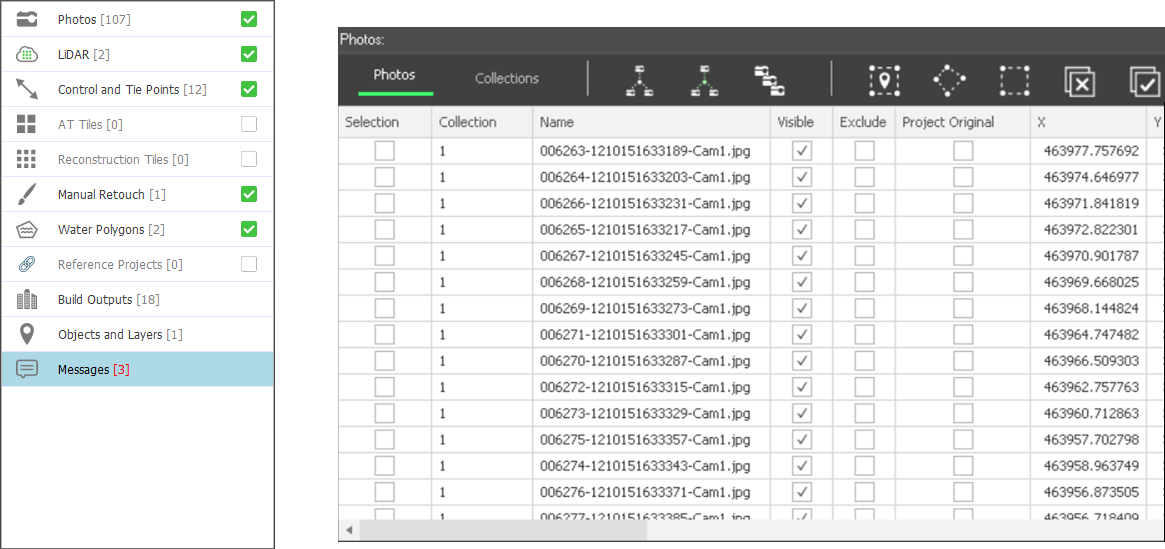The height and width of the screenshot is (549, 1165).
Task: Click the cascading folders toolbar icon
Action: [769, 81]
